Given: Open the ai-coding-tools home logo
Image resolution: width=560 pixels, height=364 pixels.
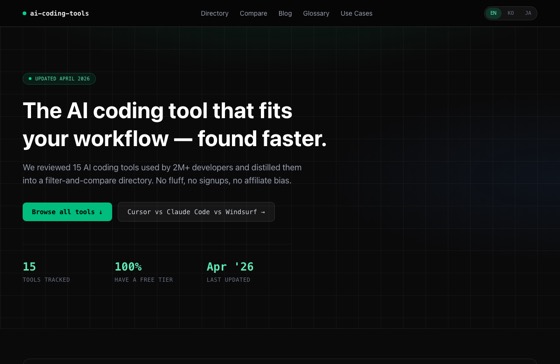Looking at the screenshot, I should click(x=56, y=14).
